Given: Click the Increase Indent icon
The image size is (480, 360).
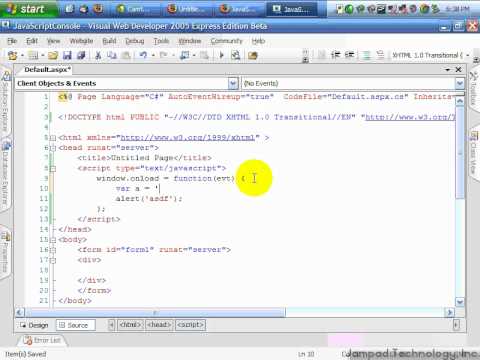Looking at the screenshot, I should click(x=349, y=55).
